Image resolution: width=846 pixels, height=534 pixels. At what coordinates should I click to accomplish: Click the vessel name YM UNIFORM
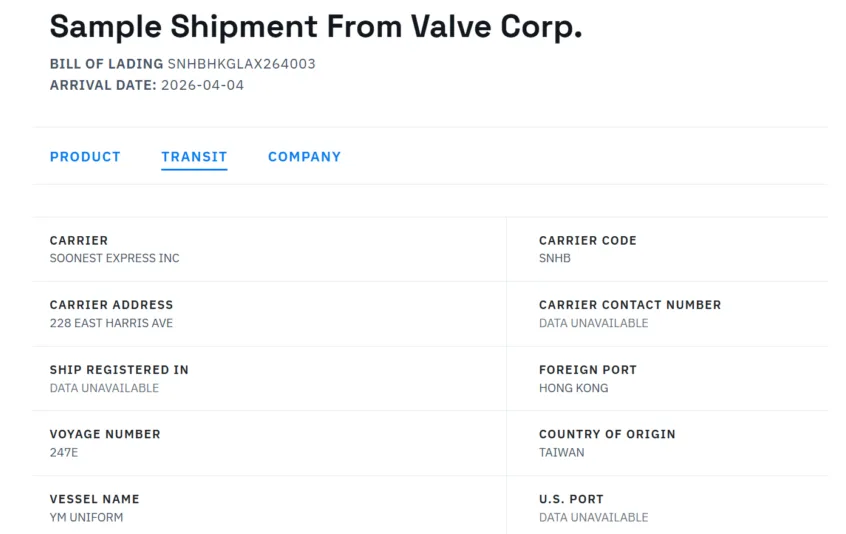(x=86, y=517)
